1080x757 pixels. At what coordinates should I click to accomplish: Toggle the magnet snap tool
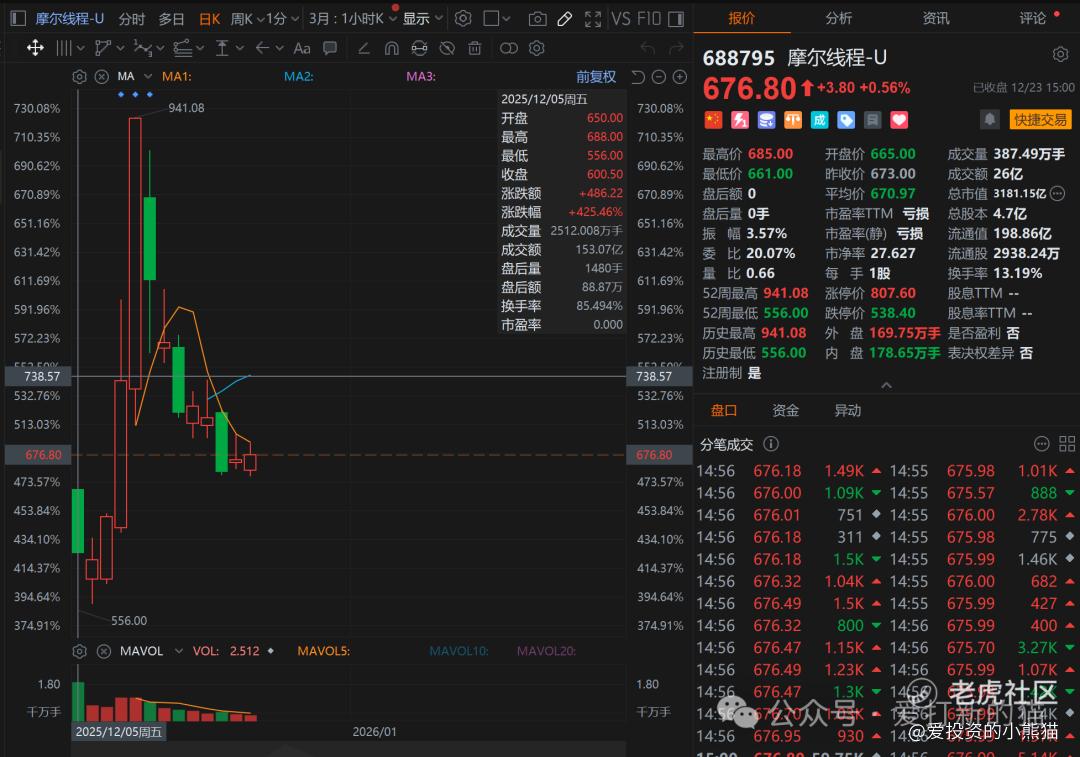391,48
